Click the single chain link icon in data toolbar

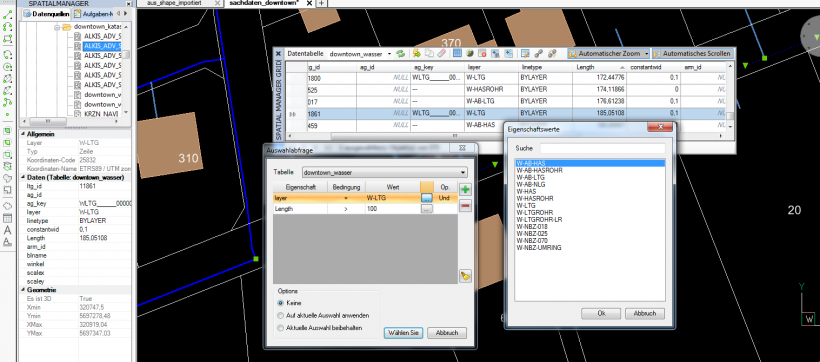coord(538,53)
